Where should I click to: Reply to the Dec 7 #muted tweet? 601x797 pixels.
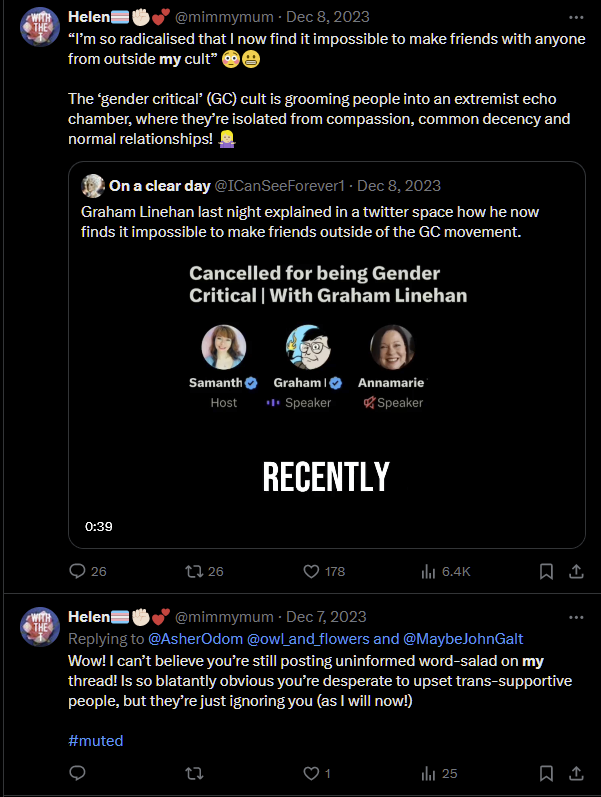coord(77,773)
